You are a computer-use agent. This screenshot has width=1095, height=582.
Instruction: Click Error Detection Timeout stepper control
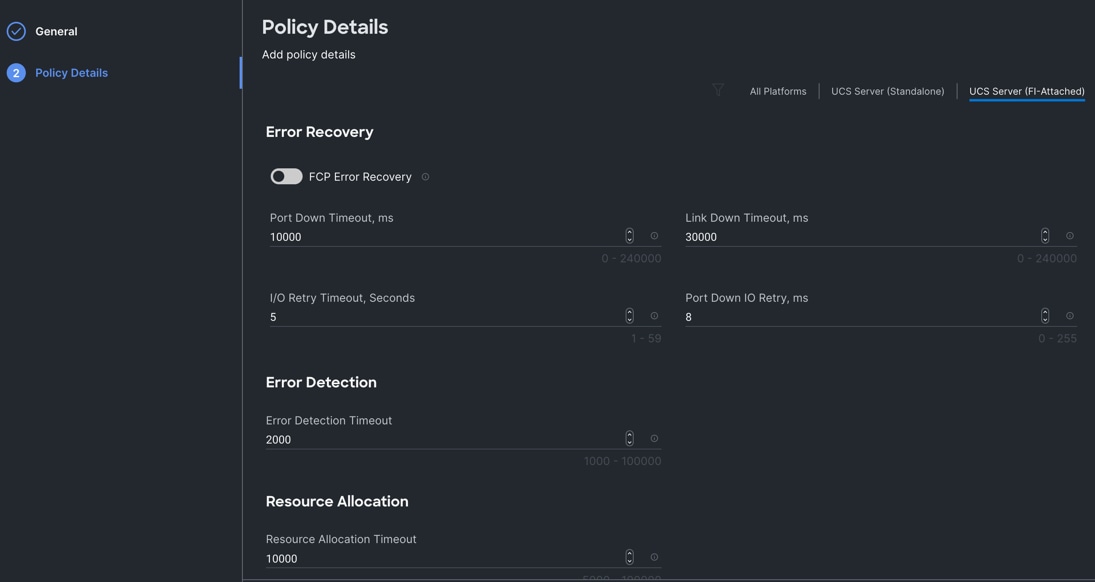click(x=629, y=439)
